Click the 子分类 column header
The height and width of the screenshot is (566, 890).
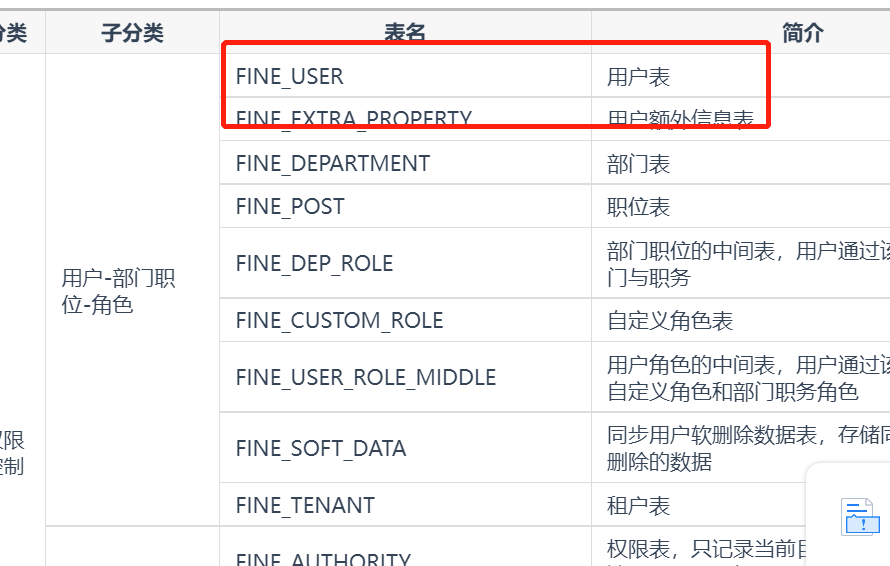(132, 33)
